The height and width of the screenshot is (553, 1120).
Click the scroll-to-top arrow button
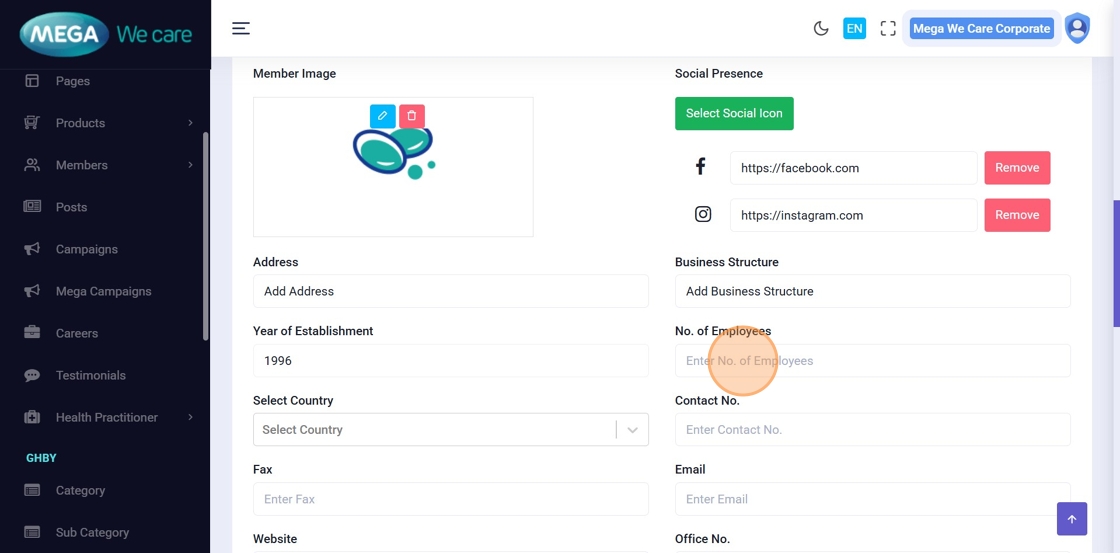point(1071,519)
